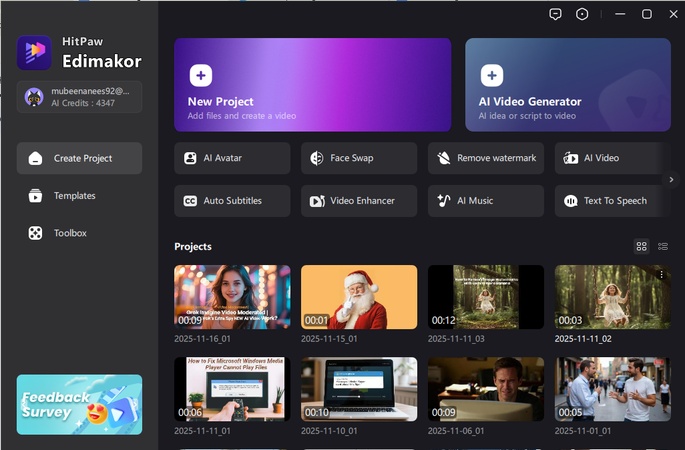
Task: Open the Santa project 2025-11-15_01 thumbnail
Action: (x=359, y=297)
